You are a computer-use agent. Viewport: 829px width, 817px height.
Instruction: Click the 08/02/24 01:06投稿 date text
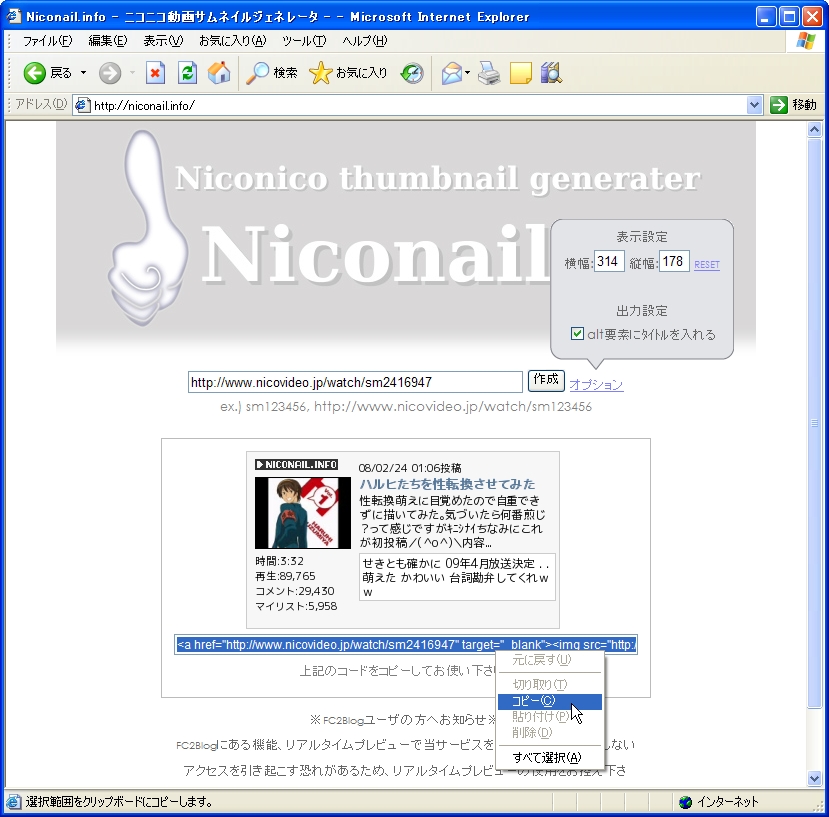[410, 468]
